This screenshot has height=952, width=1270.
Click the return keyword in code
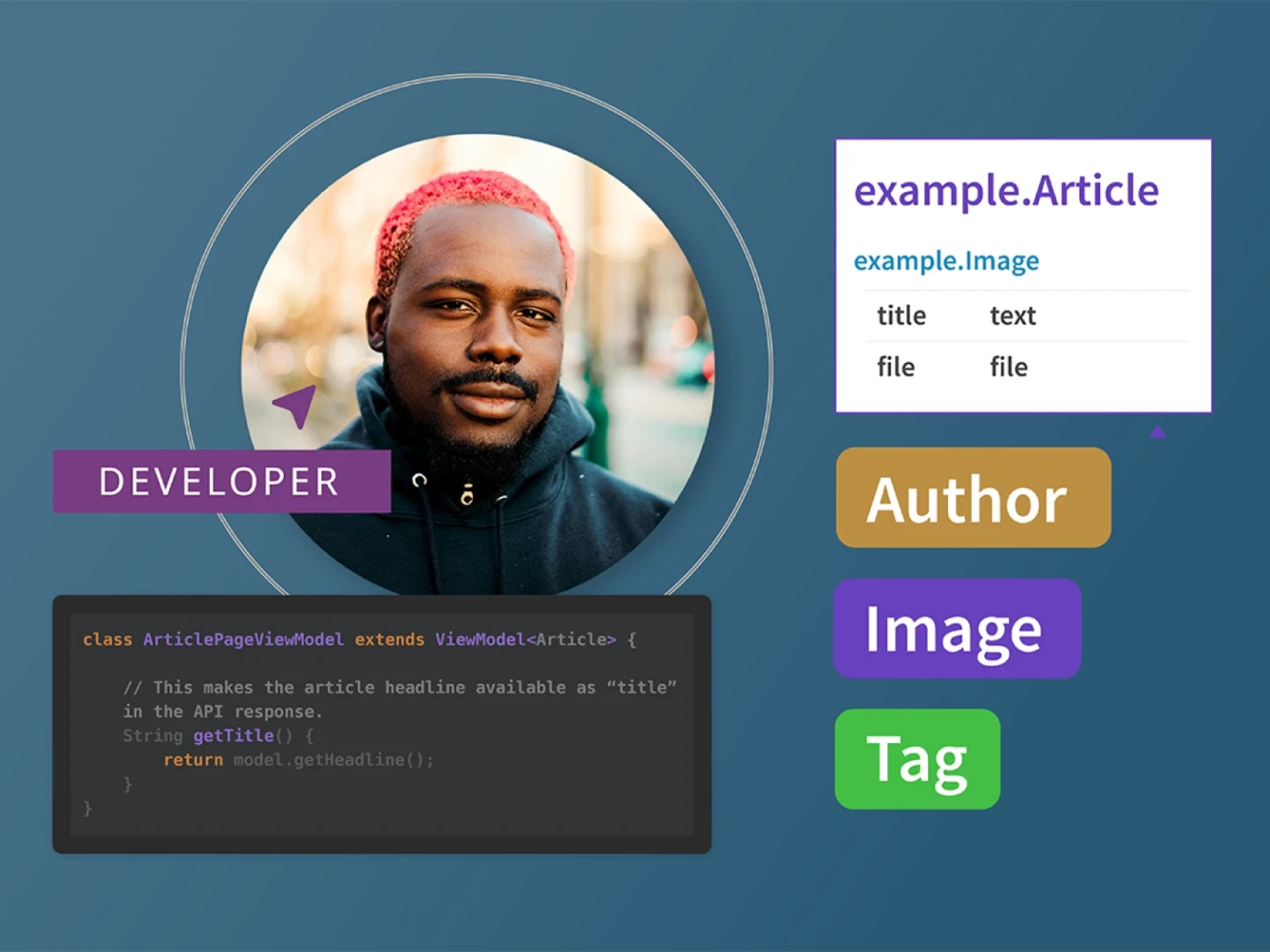tap(193, 760)
